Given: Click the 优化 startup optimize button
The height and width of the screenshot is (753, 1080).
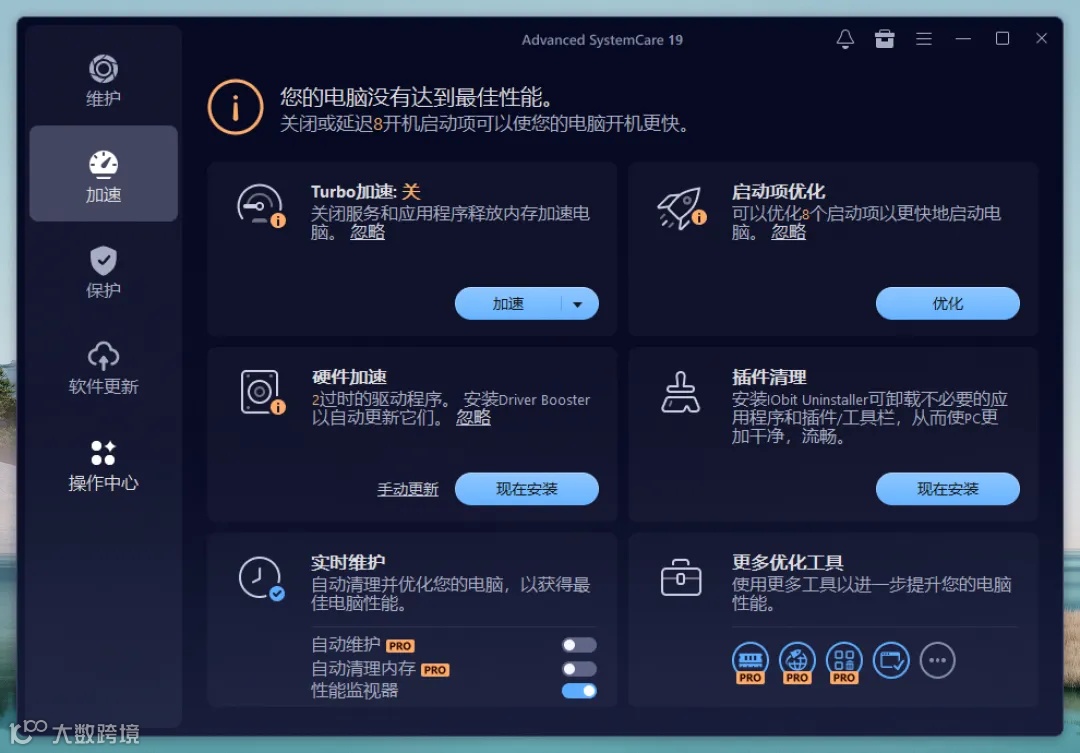Looking at the screenshot, I should 947,304.
